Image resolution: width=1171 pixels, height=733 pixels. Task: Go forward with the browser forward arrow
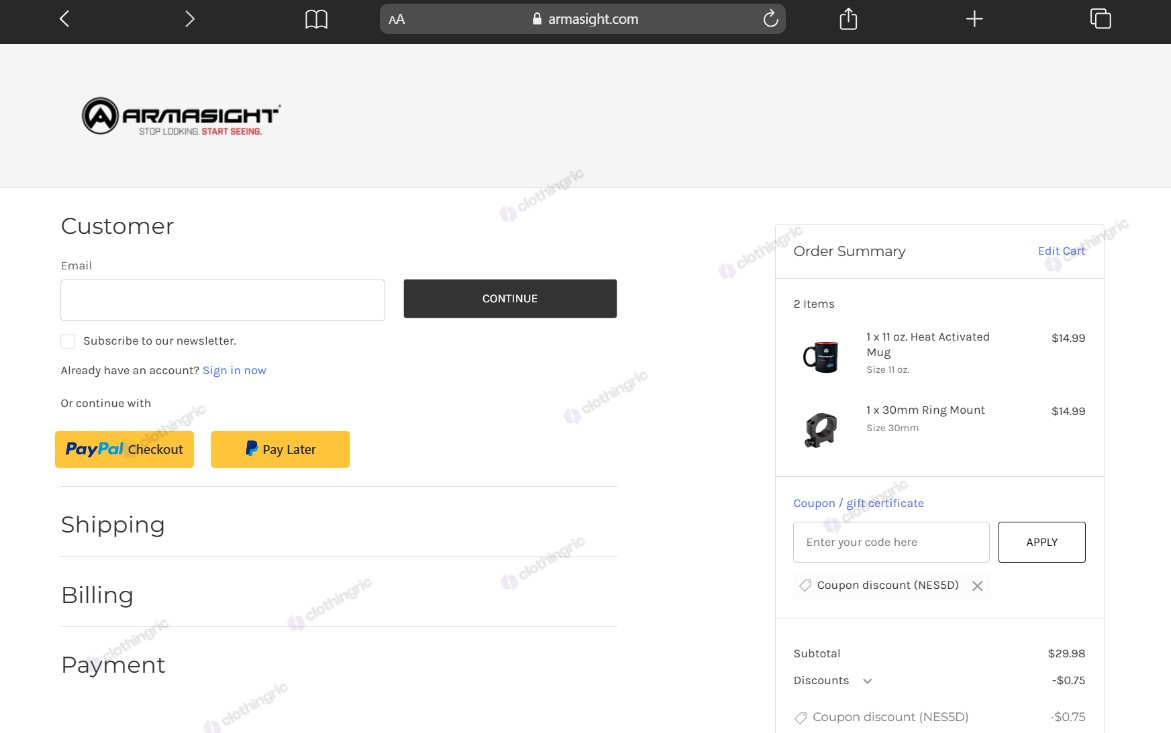190,19
